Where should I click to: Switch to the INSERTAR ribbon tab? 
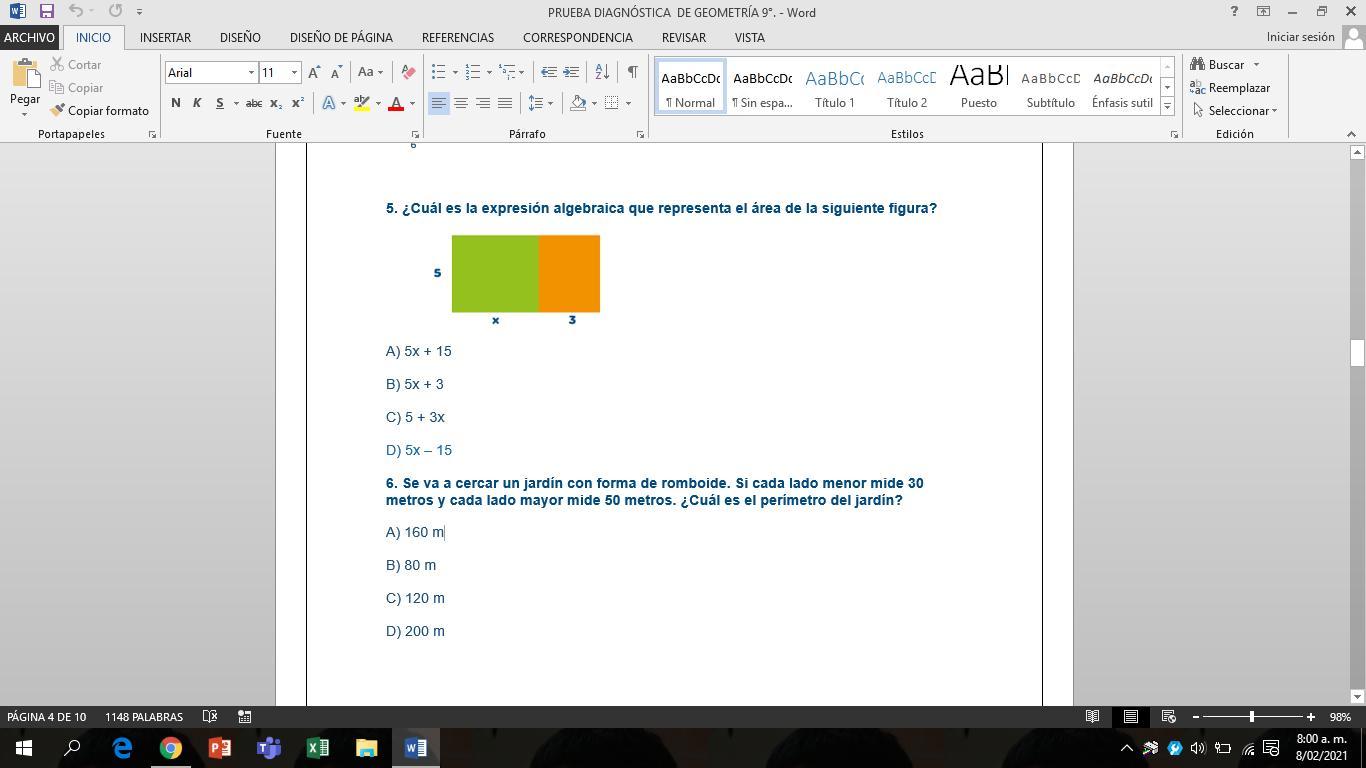click(165, 37)
